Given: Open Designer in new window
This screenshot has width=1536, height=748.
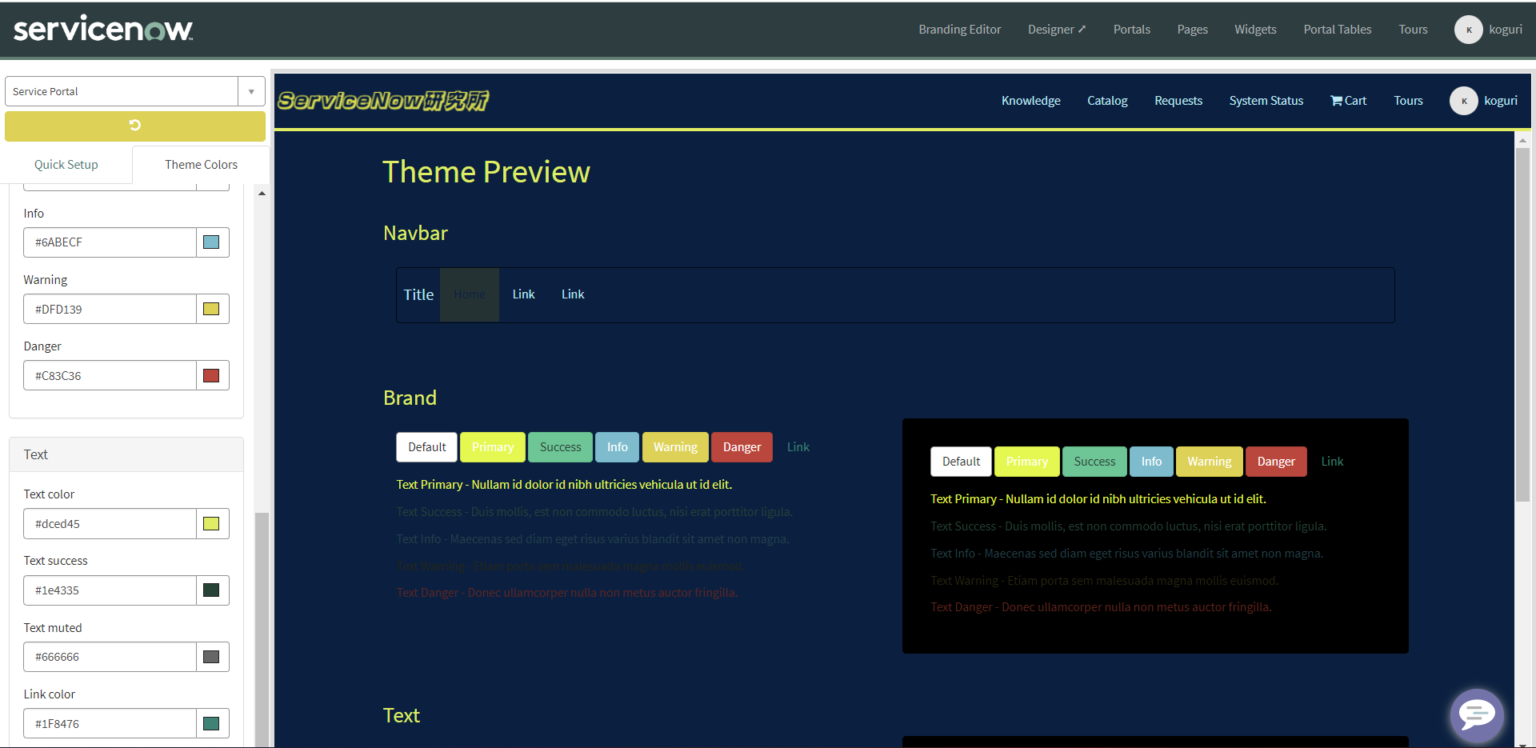Looking at the screenshot, I should coord(1056,29).
